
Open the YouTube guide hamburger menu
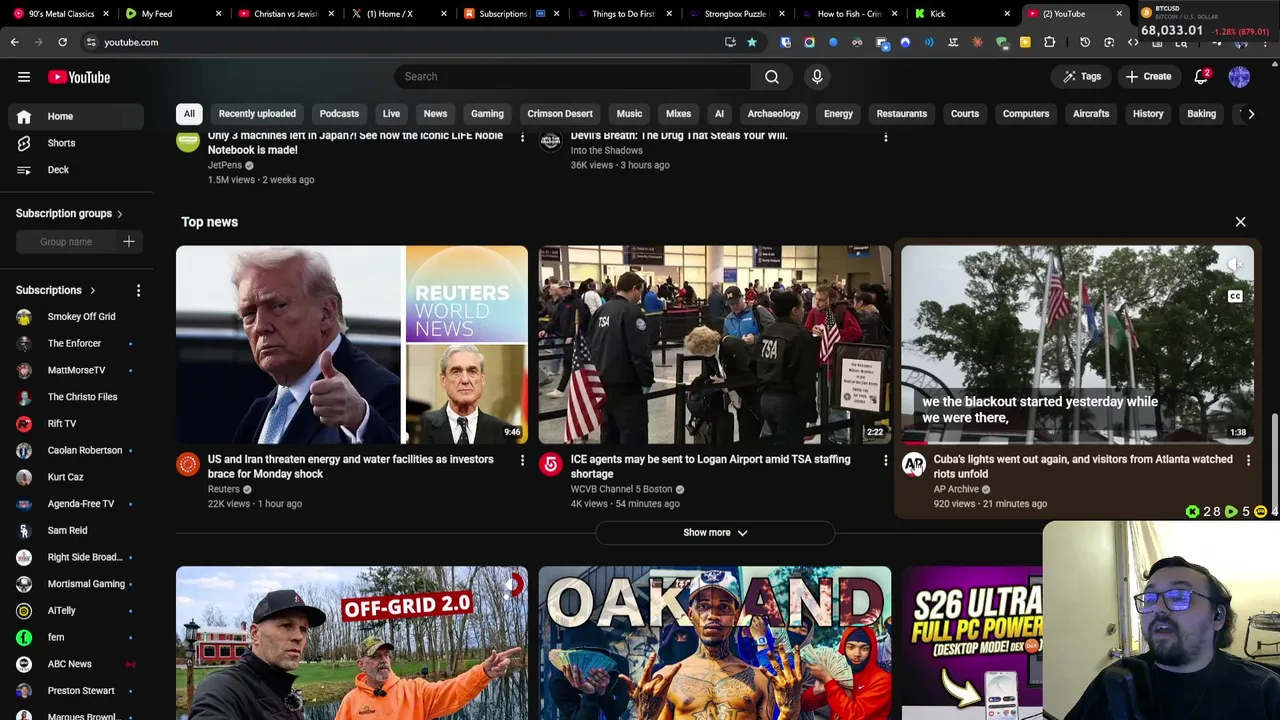[x=24, y=77]
